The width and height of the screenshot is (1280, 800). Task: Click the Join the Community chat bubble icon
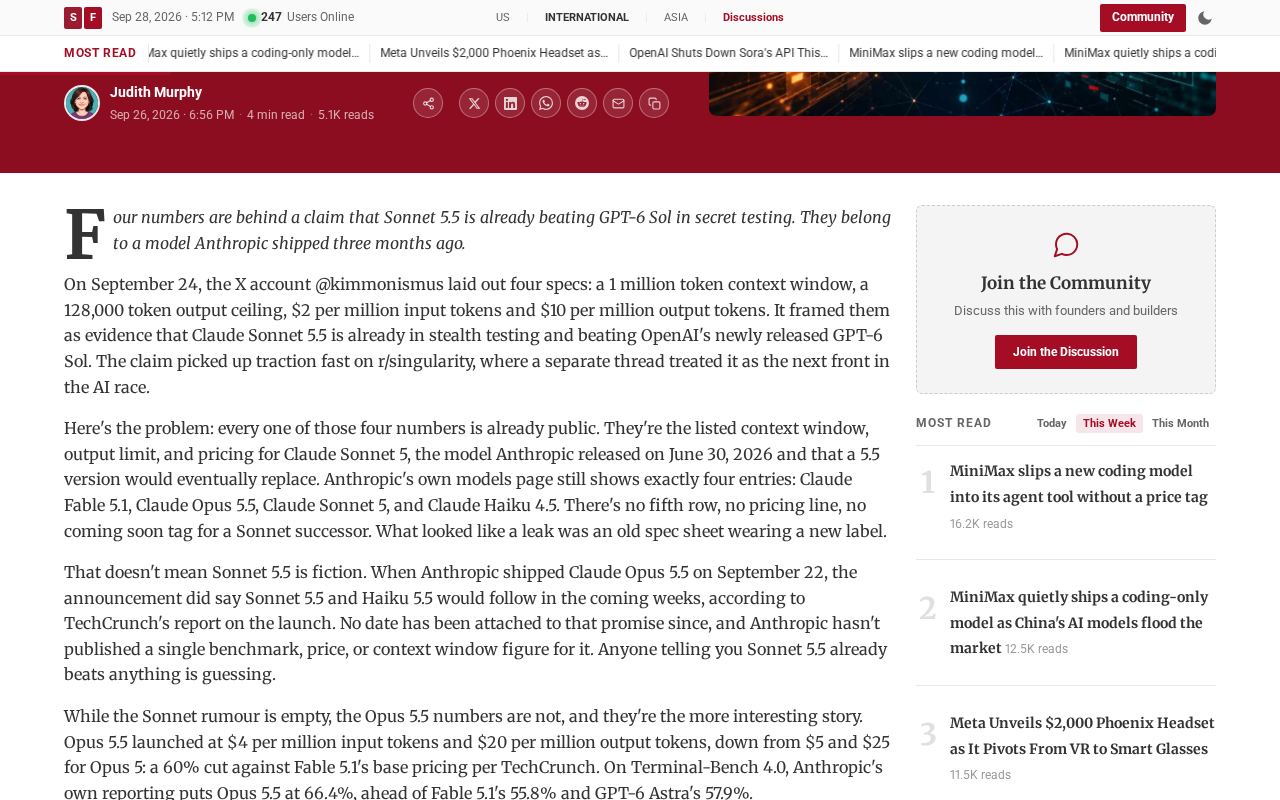tap(1066, 245)
